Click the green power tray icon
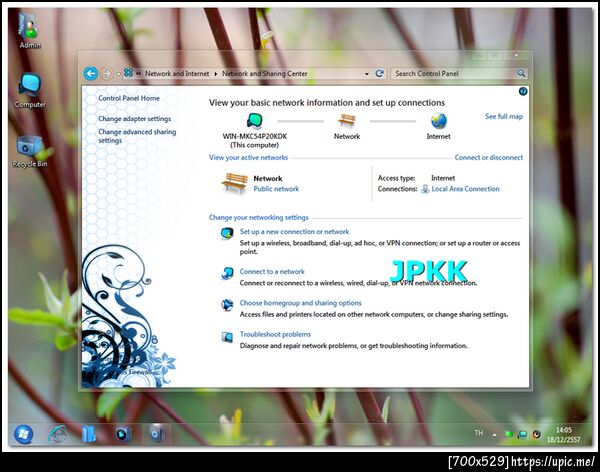600x472 pixels. [x=509, y=434]
